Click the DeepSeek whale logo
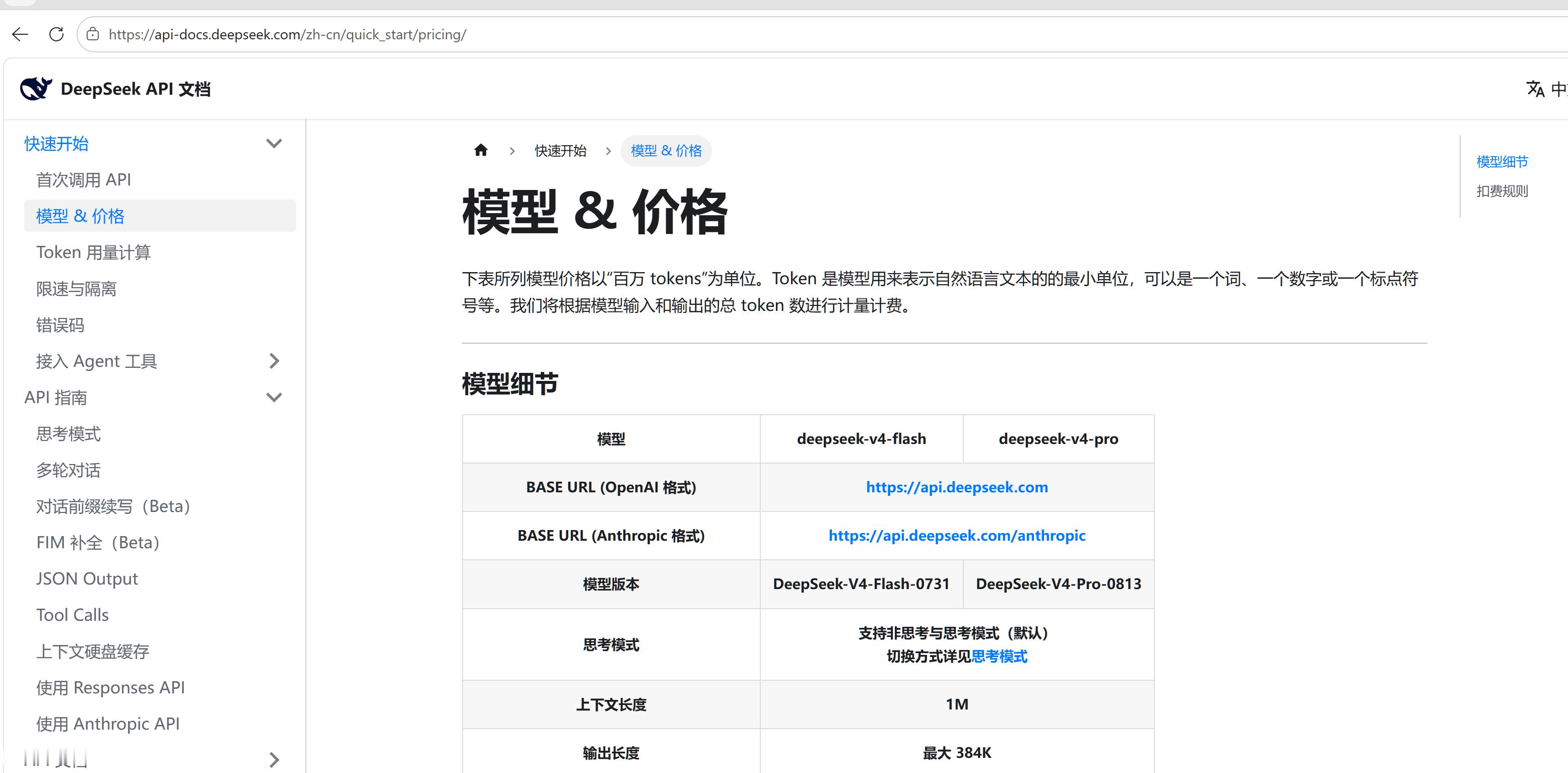Image resolution: width=1568 pixels, height=773 pixels. coord(35,89)
